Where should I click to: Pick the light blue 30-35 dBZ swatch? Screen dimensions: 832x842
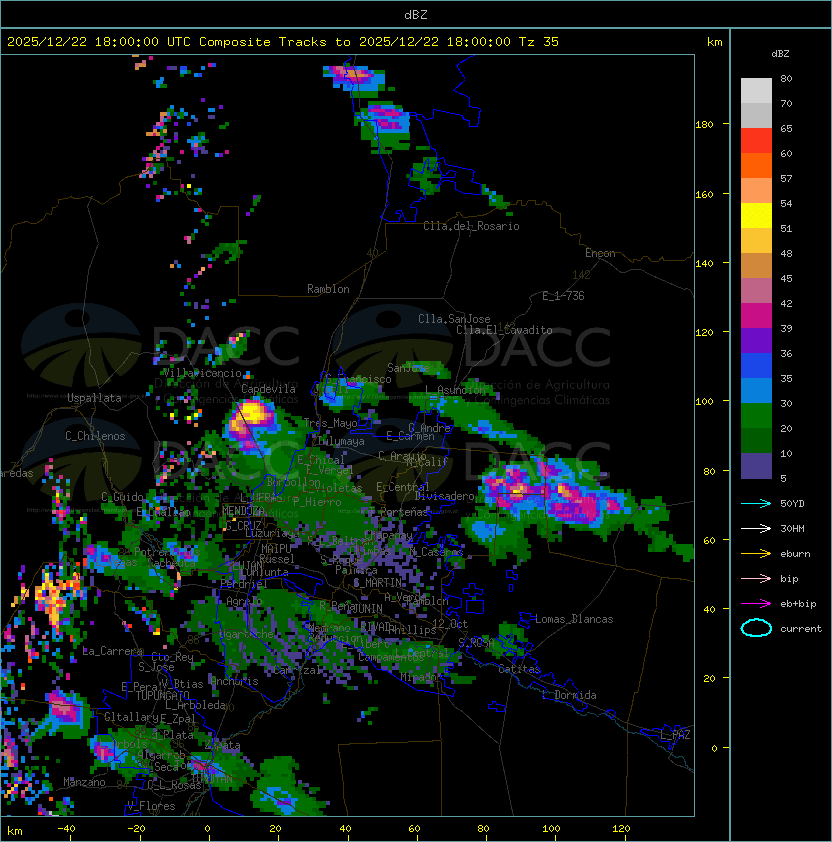click(756, 391)
